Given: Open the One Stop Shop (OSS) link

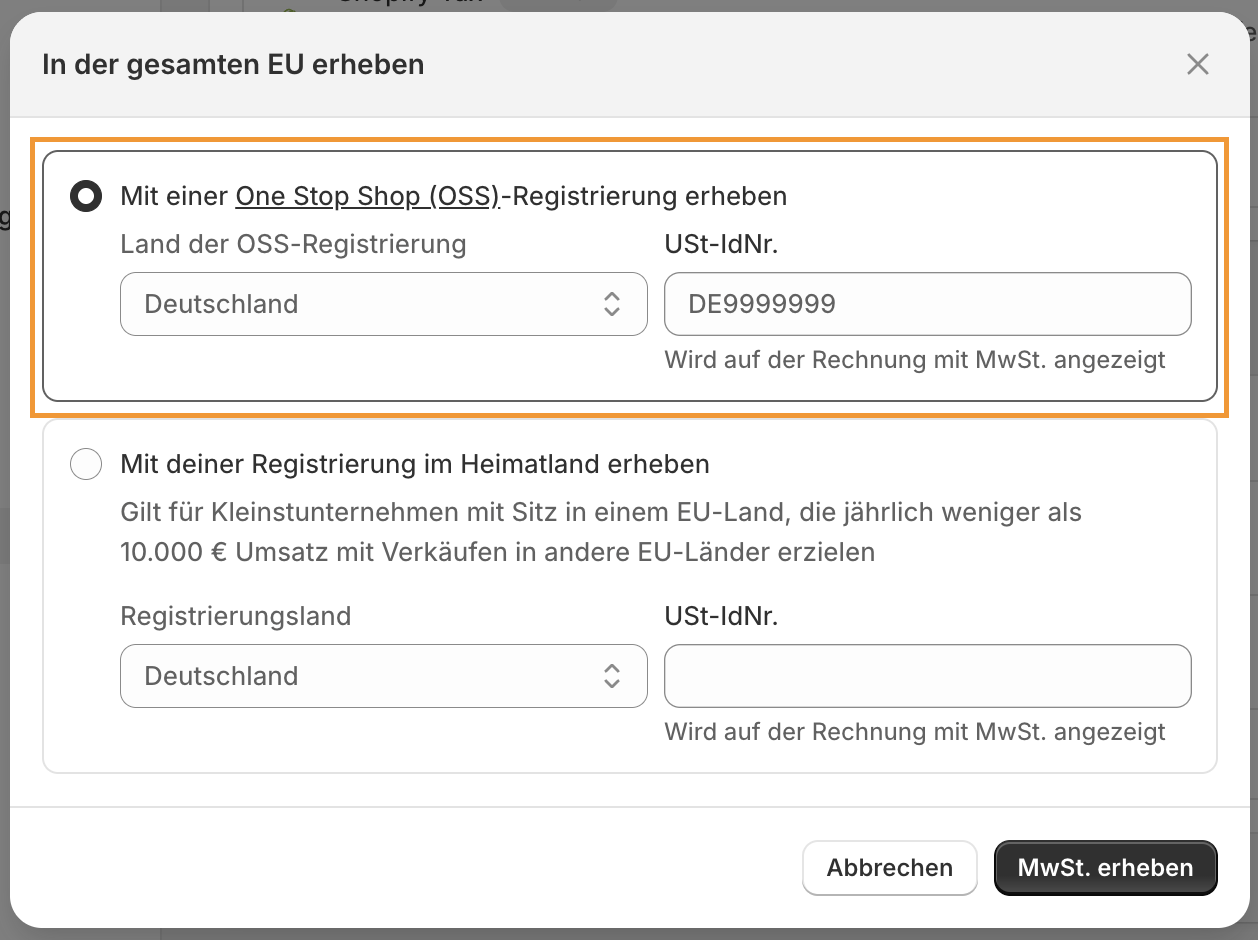Looking at the screenshot, I should (x=367, y=196).
